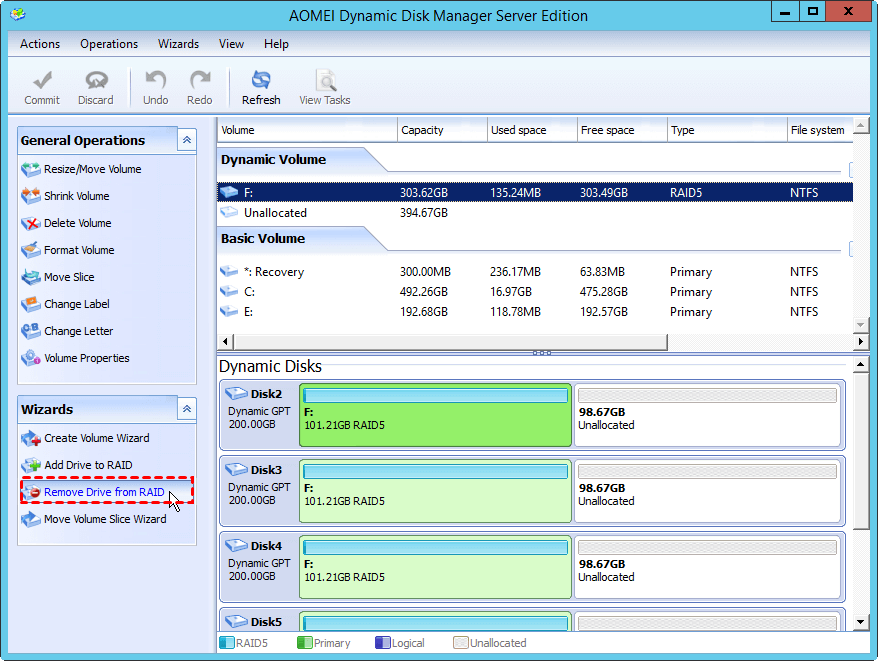
Task: Collapse the Wizards panel
Action: coord(186,409)
